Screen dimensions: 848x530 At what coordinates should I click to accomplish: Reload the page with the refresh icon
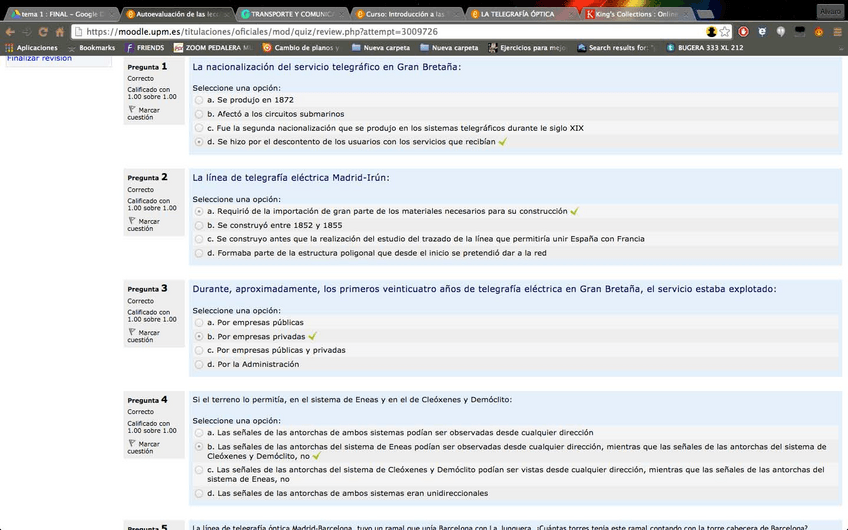(x=44, y=32)
